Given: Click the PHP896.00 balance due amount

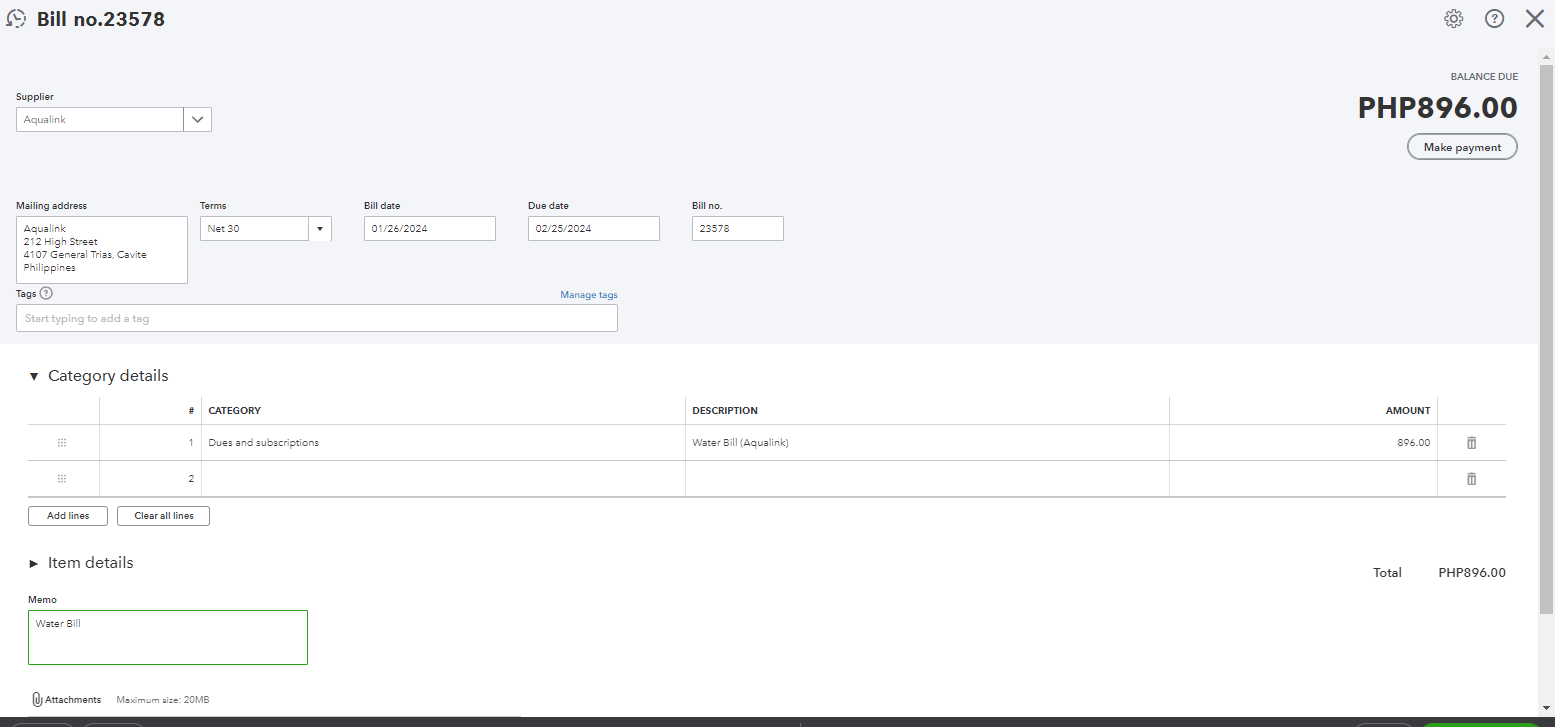Looking at the screenshot, I should (1437, 108).
